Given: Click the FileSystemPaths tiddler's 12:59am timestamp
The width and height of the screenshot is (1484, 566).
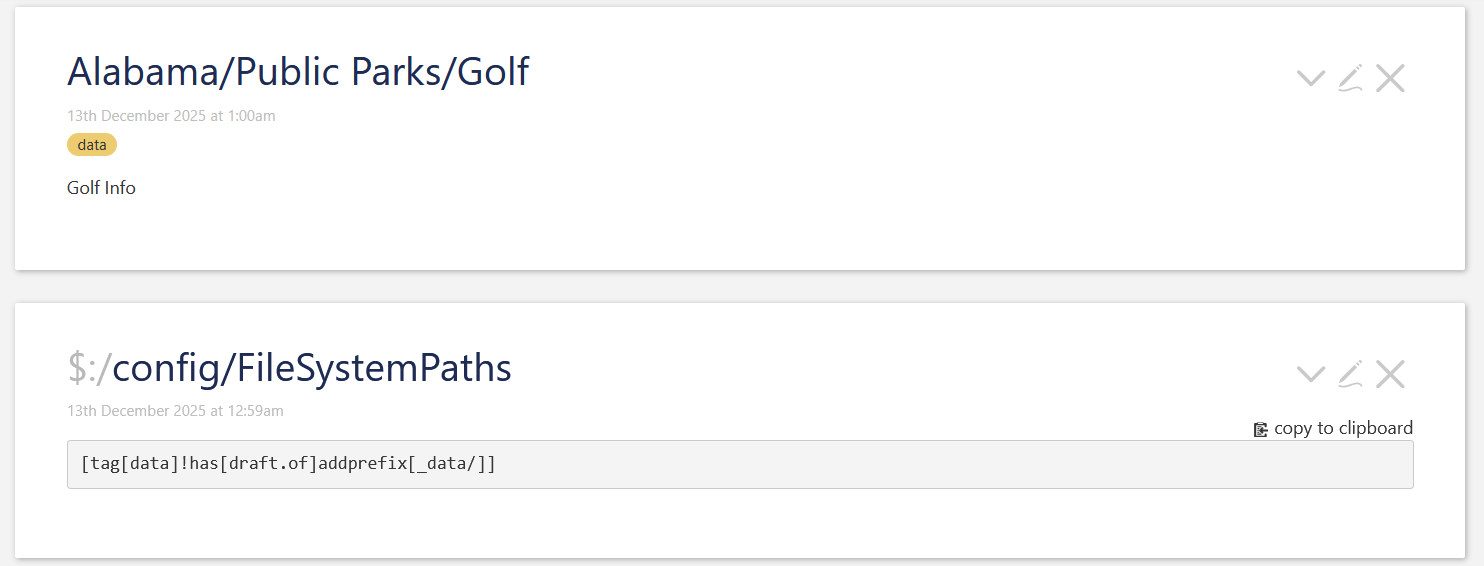Looking at the screenshot, I should click(x=175, y=411).
